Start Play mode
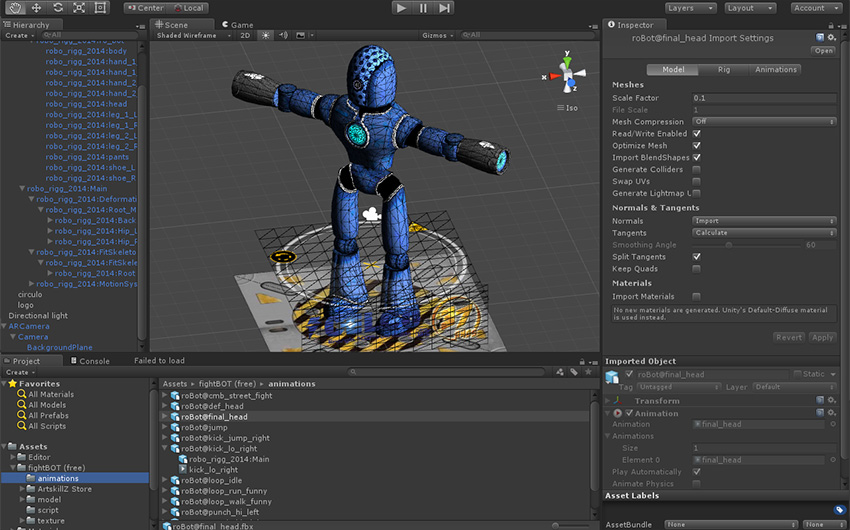 tap(402, 8)
